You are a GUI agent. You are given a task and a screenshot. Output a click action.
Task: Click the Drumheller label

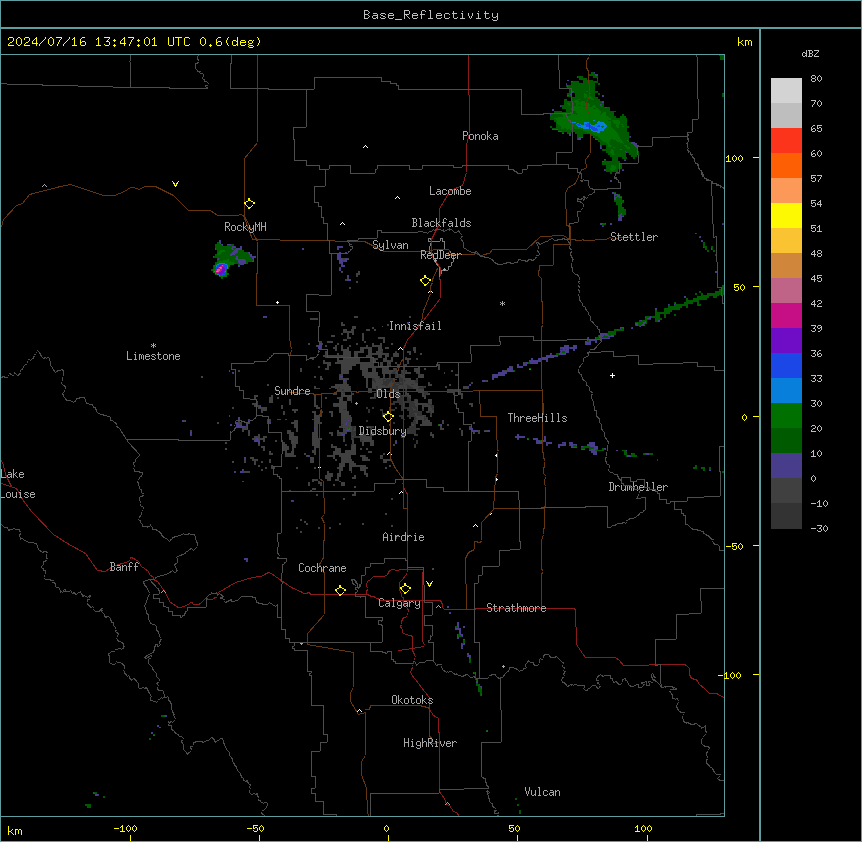pos(638,487)
